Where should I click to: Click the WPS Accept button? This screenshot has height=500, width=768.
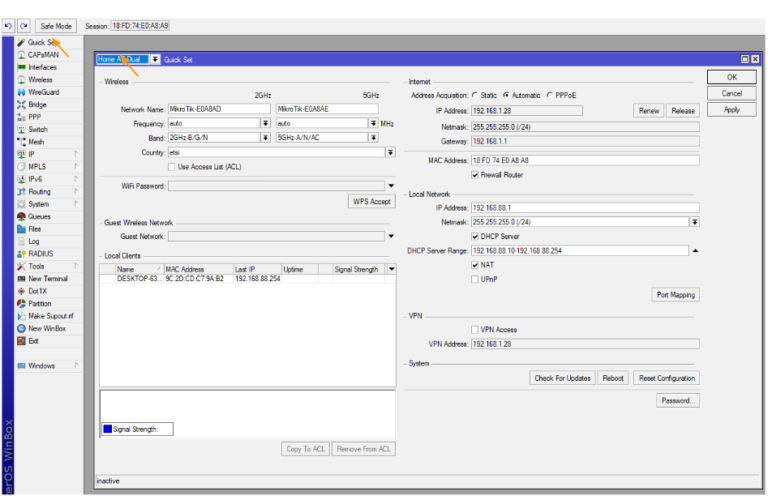click(372, 201)
